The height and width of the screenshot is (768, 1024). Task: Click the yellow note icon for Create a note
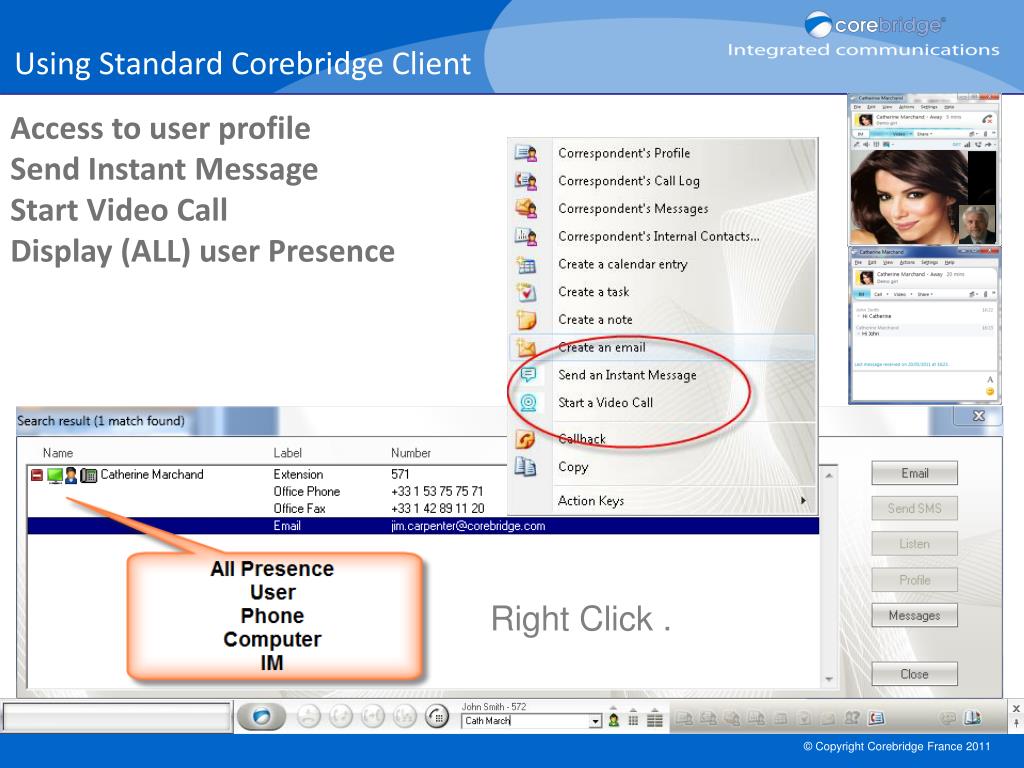(x=526, y=320)
